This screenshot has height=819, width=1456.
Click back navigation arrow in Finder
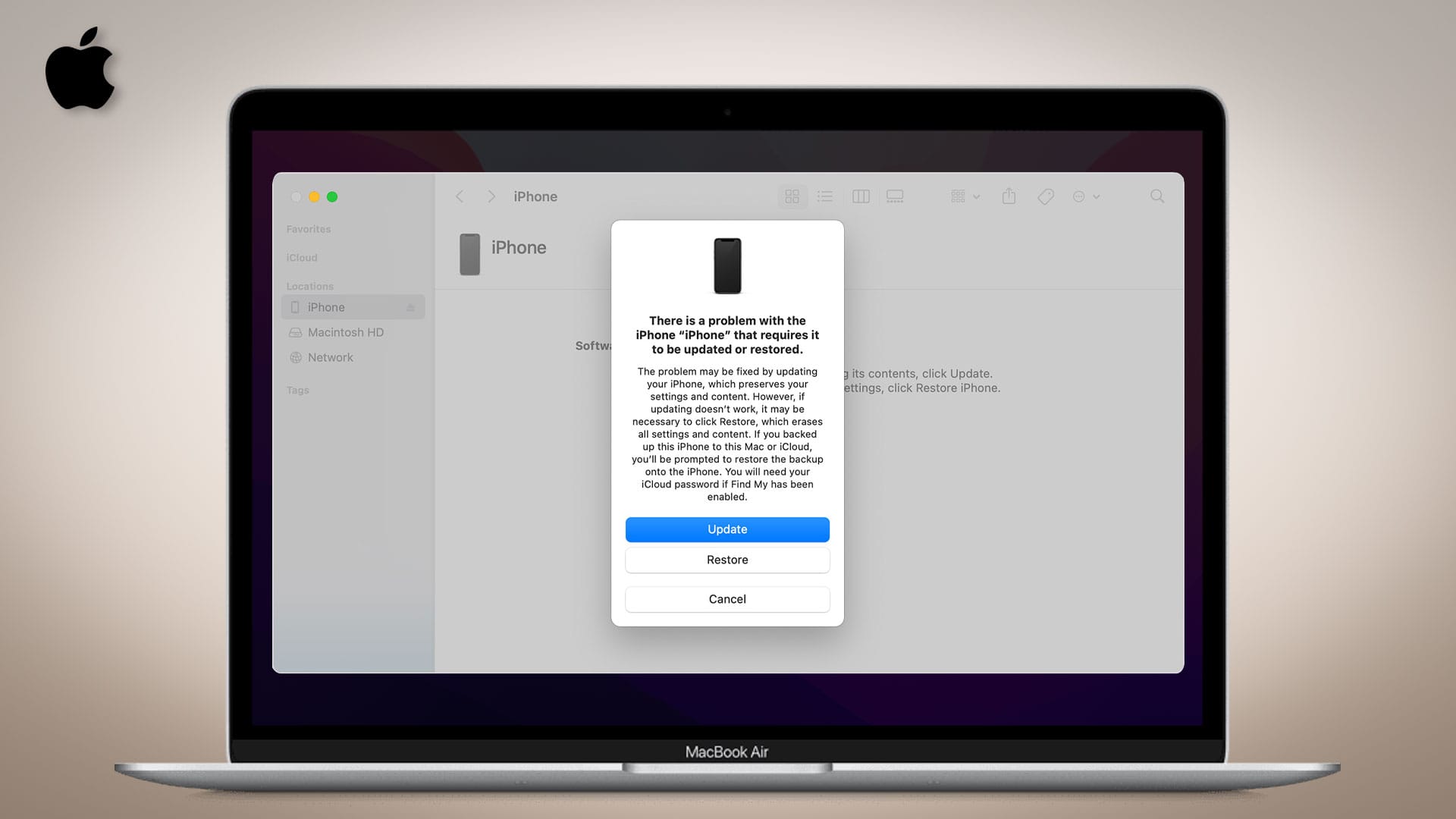(x=460, y=196)
